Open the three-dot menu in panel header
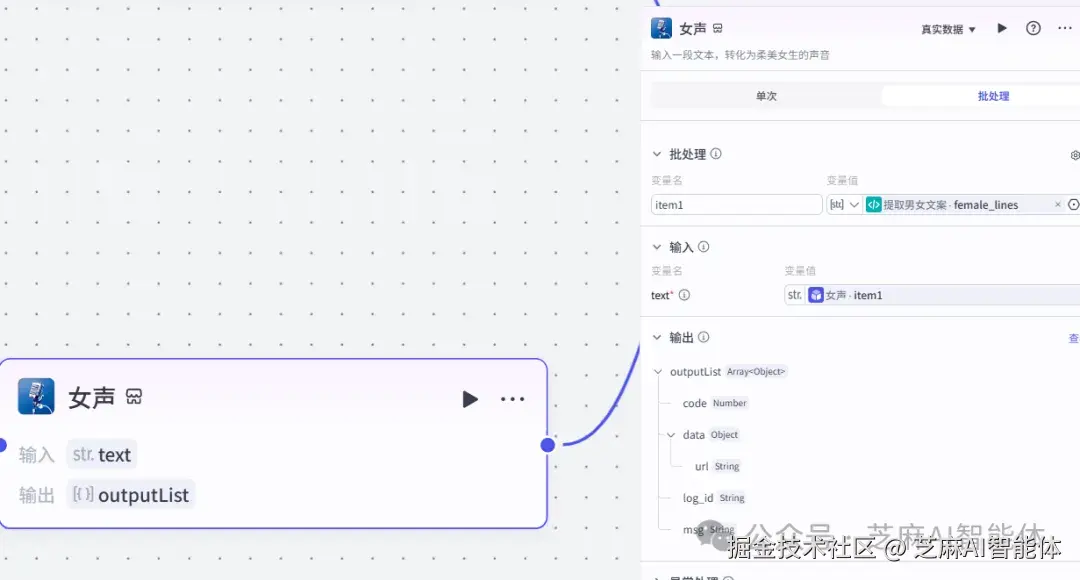Screen dimensions: 1080x580 pos(1065,28)
